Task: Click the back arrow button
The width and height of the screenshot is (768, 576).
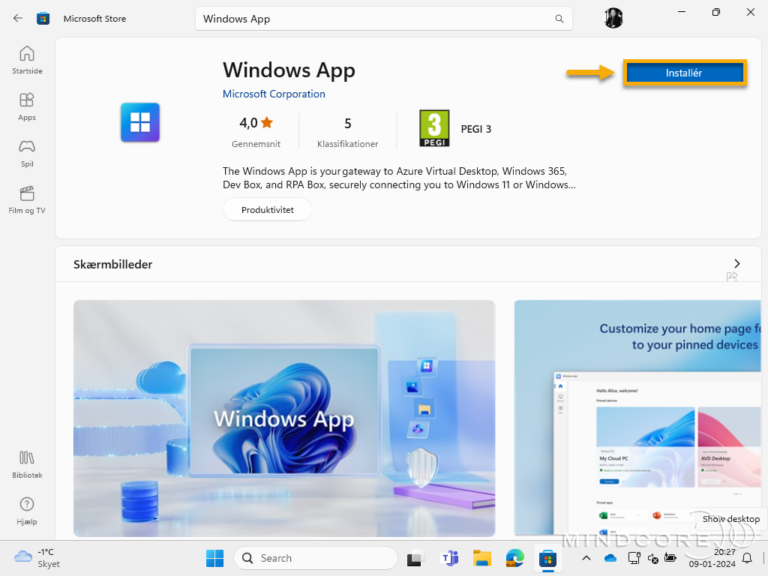Action: 17,18
